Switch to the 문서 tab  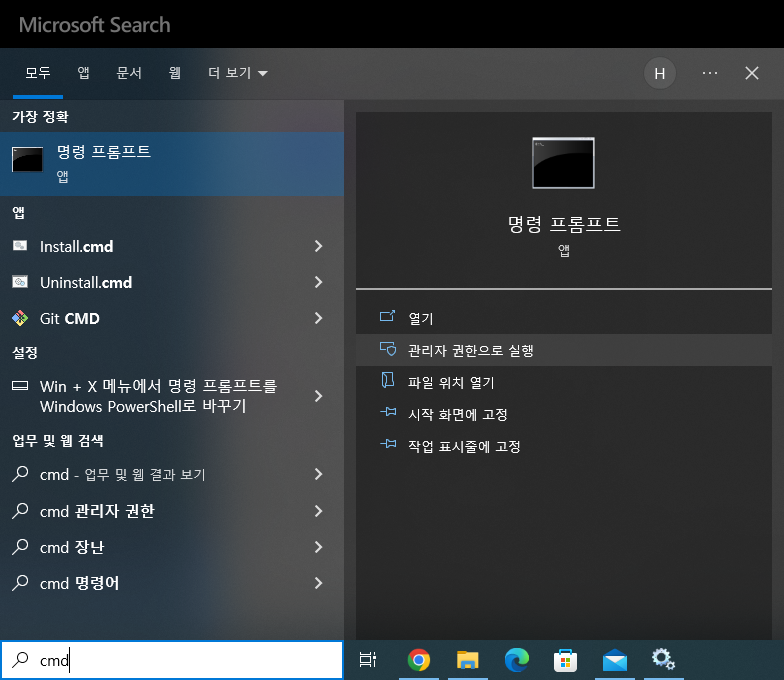click(x=129, y=74)
